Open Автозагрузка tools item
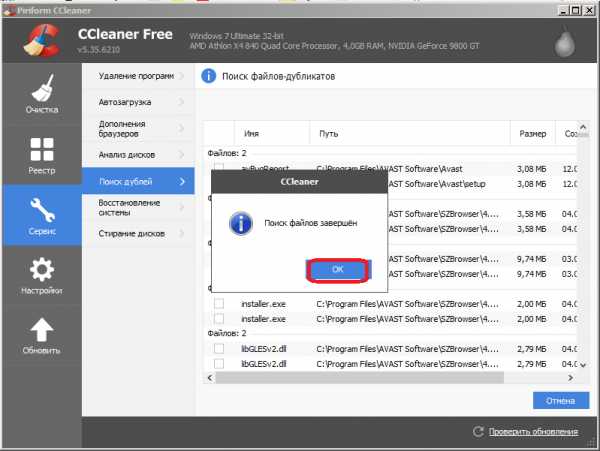 tap(139, 102)
